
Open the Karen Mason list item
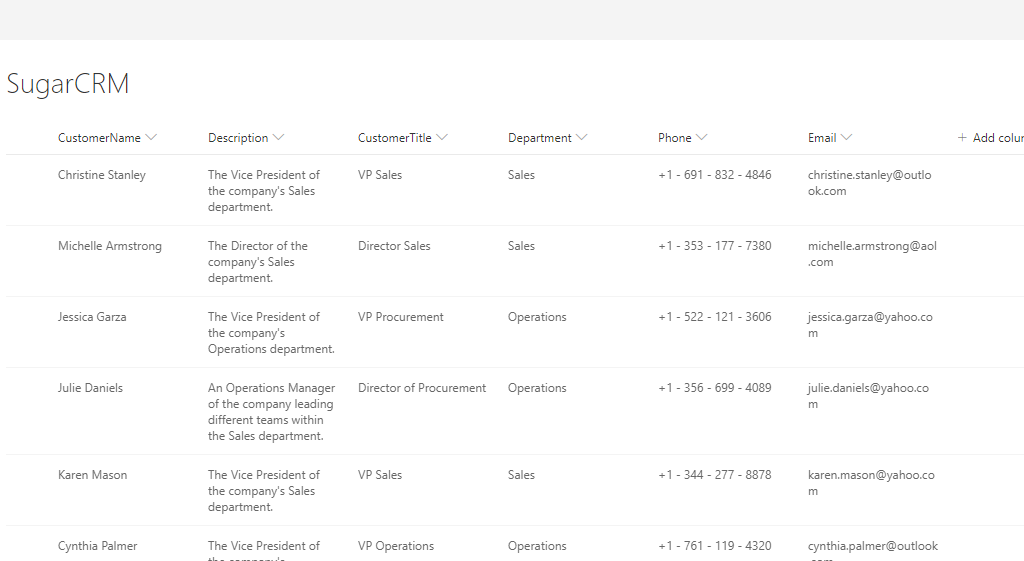tap(93, 475)
